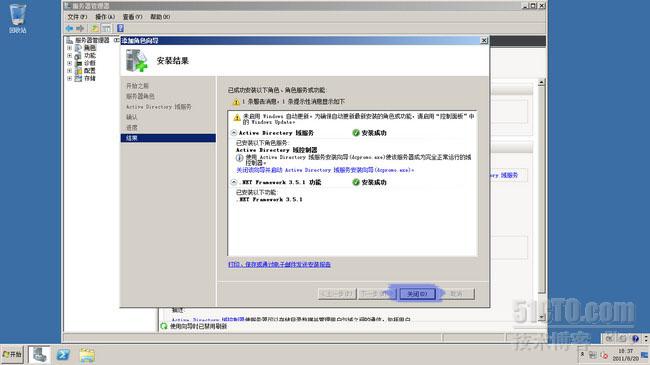The height and width of the screenshot is (365, 650).
Task: Click the green refresh icon in Server Manager footer
Action: pos(164,326)
